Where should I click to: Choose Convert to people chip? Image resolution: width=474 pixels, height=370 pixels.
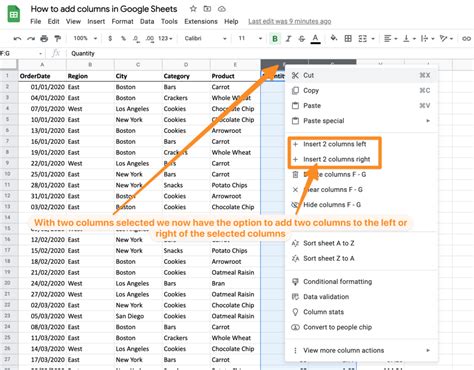pyautogui.click(x=362, y=327)
